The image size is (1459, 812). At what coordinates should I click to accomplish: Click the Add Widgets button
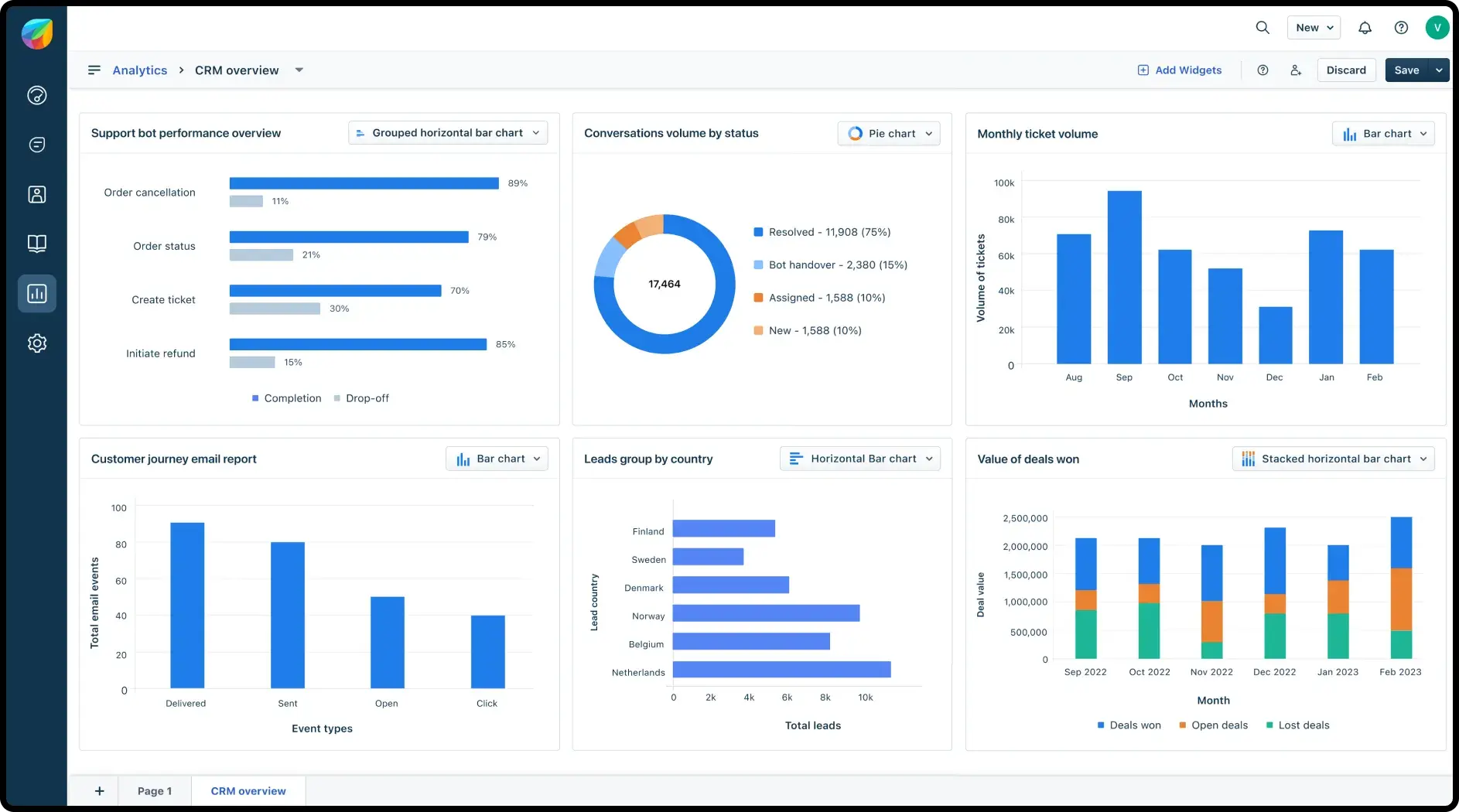(1179, 70)
